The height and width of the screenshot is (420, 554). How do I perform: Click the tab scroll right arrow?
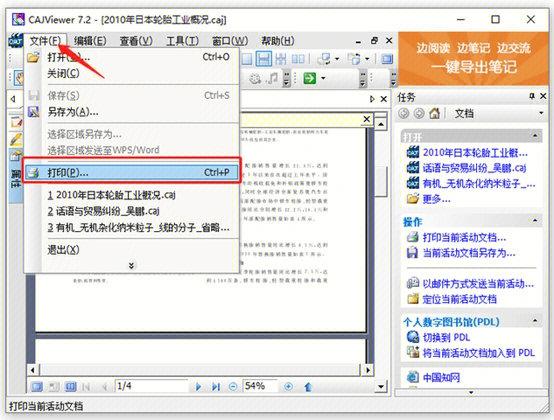pos(372,99)
